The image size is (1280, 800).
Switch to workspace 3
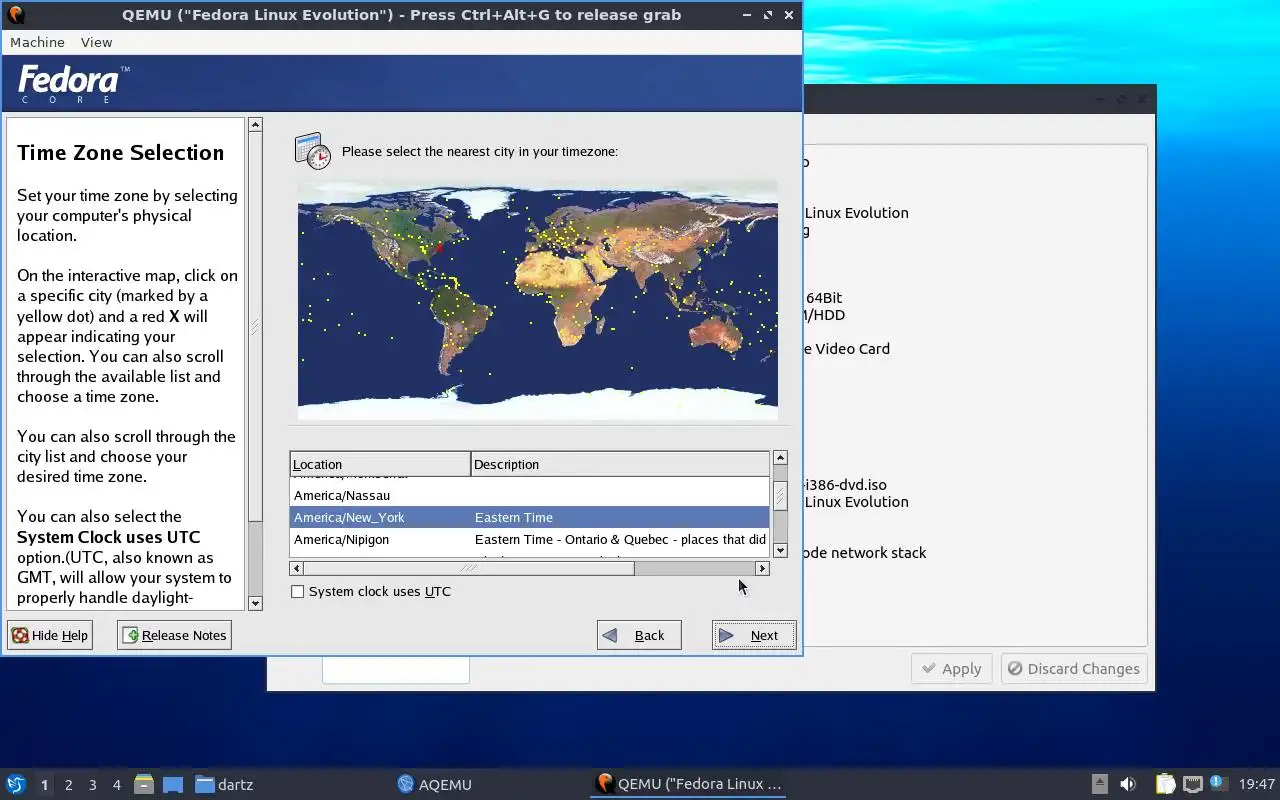click(92, 785)
